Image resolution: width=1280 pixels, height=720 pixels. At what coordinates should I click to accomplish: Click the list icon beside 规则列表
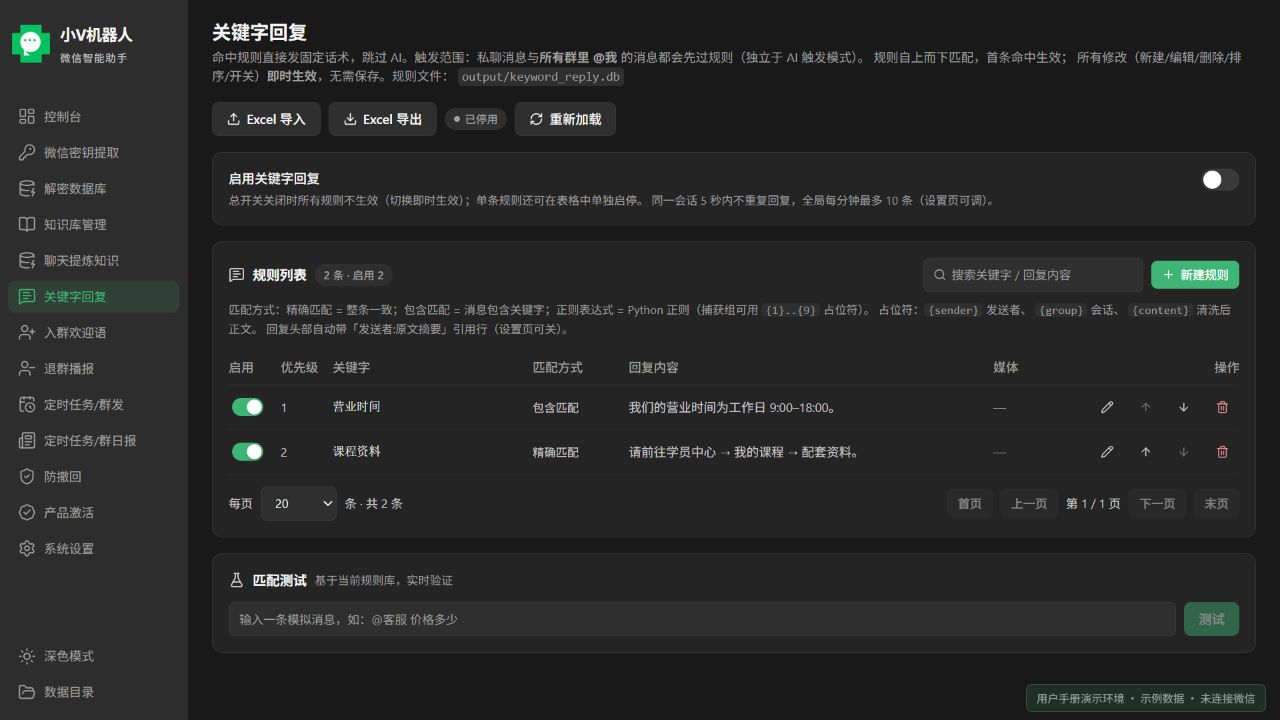[x=237, y=275]
